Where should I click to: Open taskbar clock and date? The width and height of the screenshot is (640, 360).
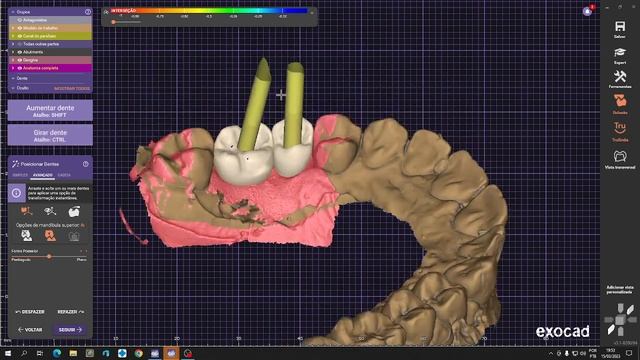[x=610, y=353]
